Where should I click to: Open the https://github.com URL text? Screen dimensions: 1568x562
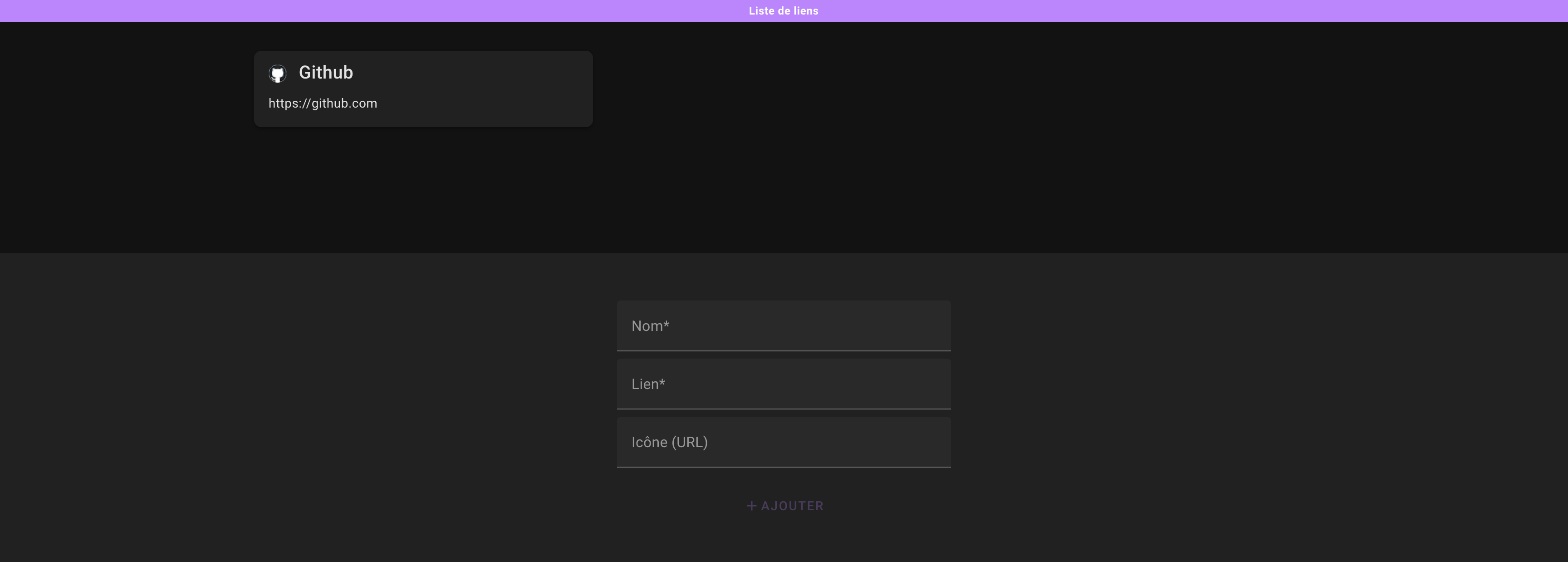[323, 104]
